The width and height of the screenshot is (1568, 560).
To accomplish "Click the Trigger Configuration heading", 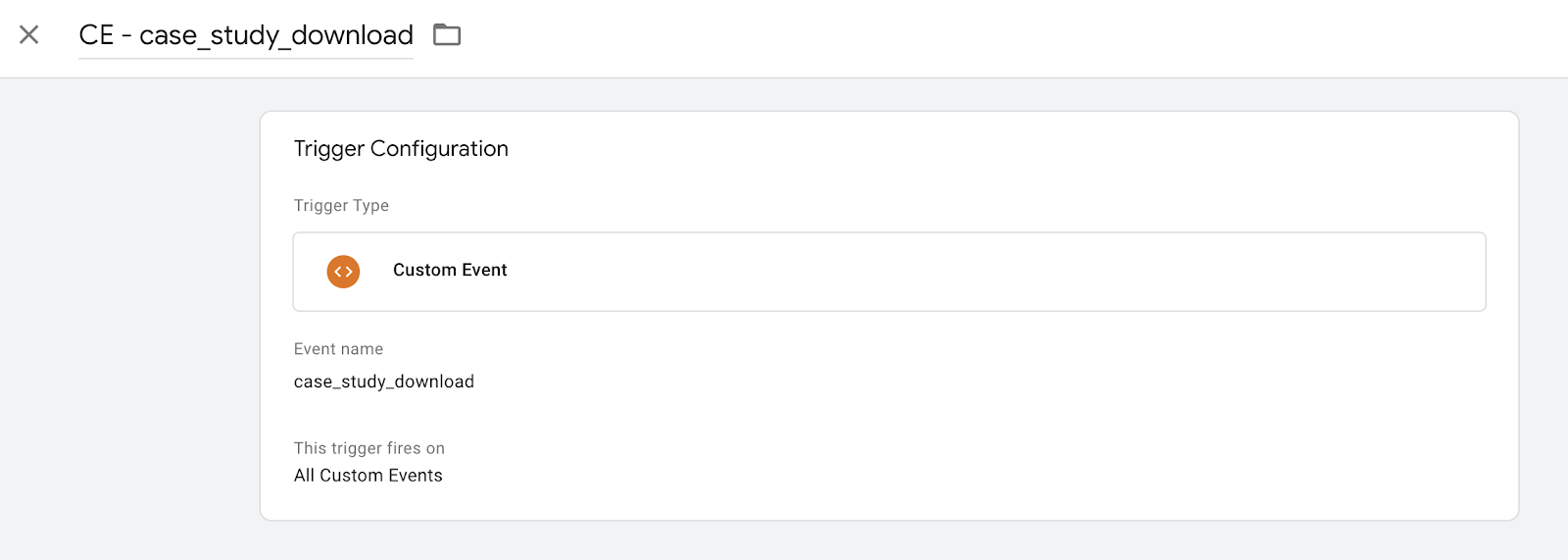I will click(x=401, y=149).
